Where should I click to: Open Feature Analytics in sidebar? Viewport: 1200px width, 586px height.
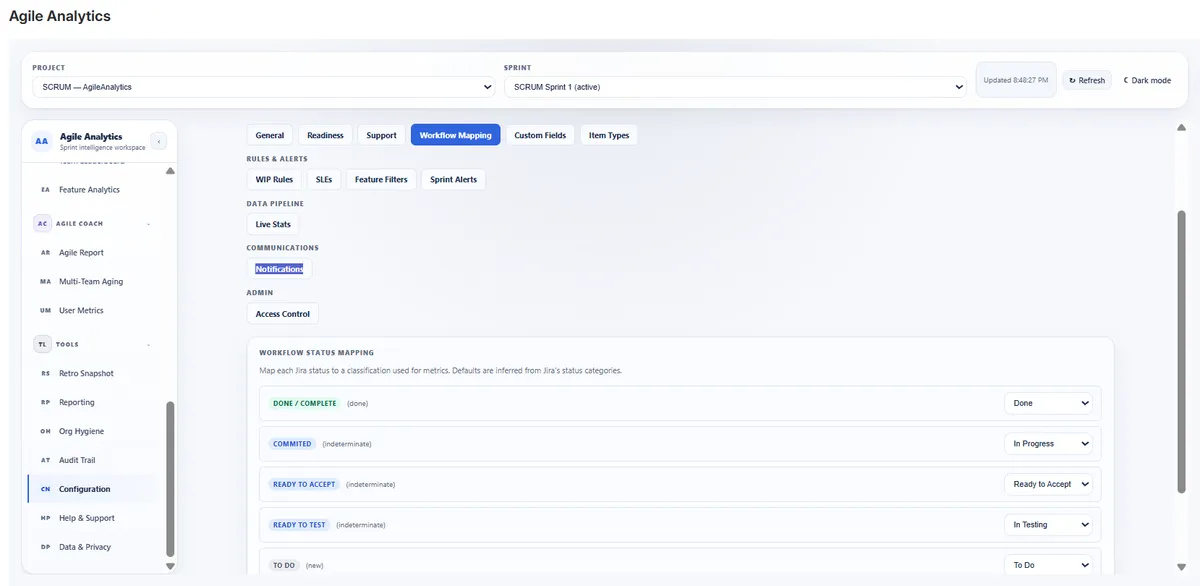tap(89, 190)
